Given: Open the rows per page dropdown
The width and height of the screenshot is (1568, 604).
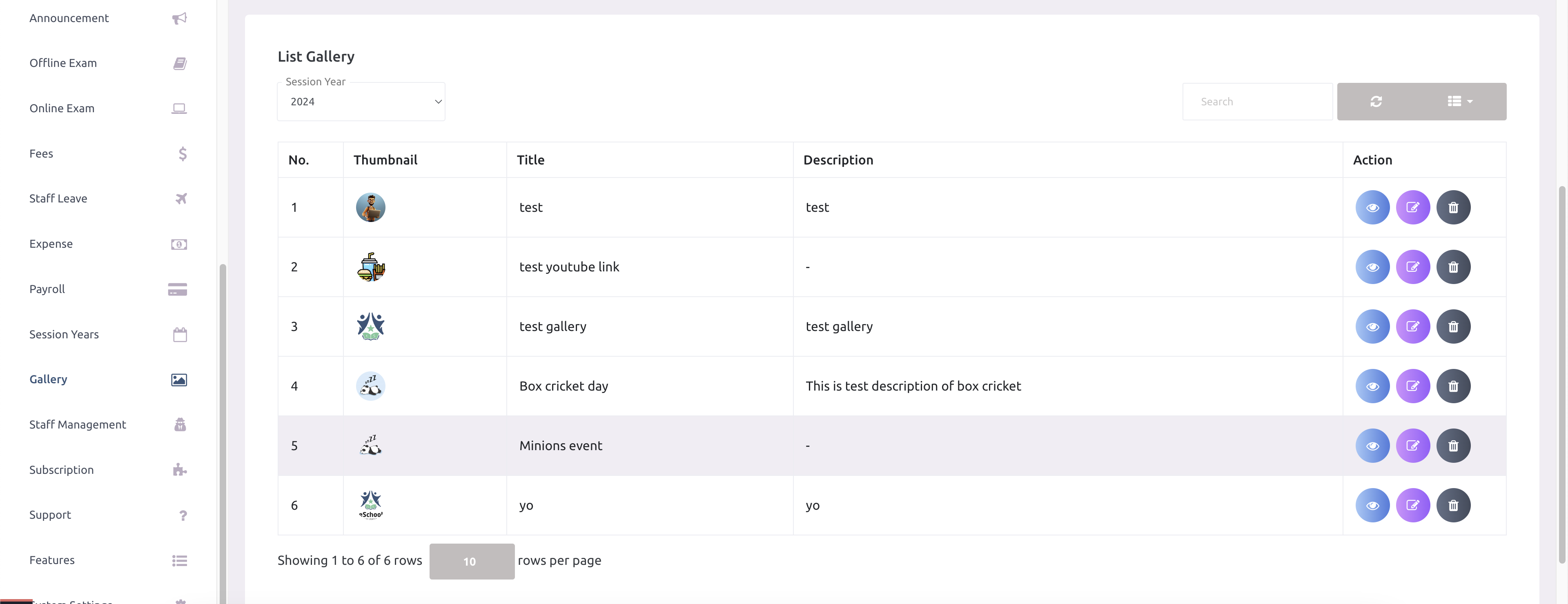Looking at the screenshot, I should pyautogui.click(x=471, y=562).
